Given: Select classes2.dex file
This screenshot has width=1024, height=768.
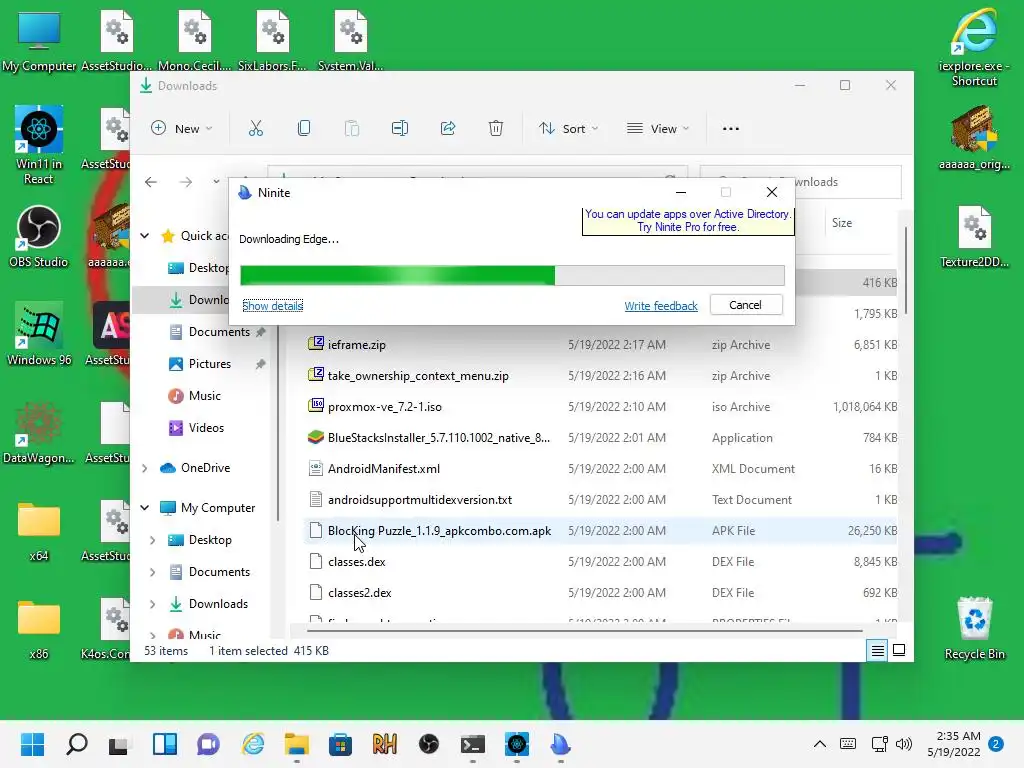Looking at the screenshot, I should point(600,592).
